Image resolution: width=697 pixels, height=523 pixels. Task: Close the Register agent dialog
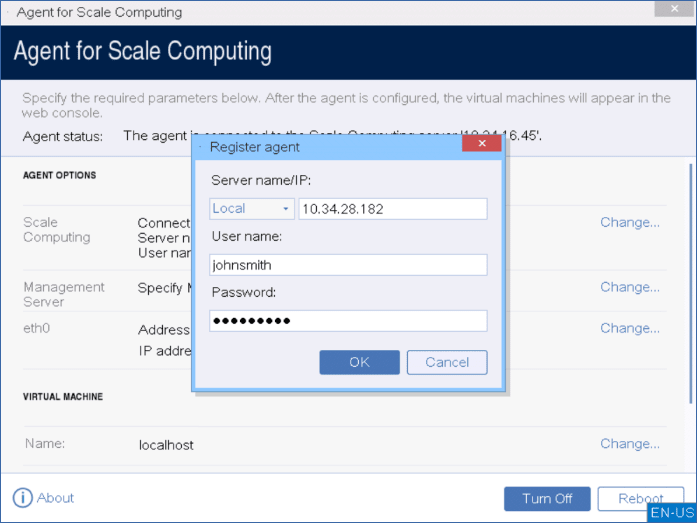(481, 145)
